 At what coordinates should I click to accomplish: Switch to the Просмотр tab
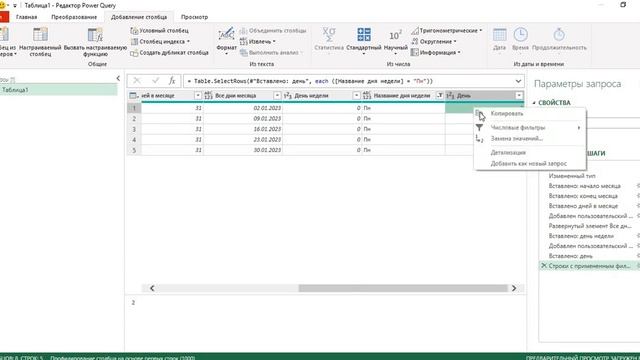tap(194, 17)
